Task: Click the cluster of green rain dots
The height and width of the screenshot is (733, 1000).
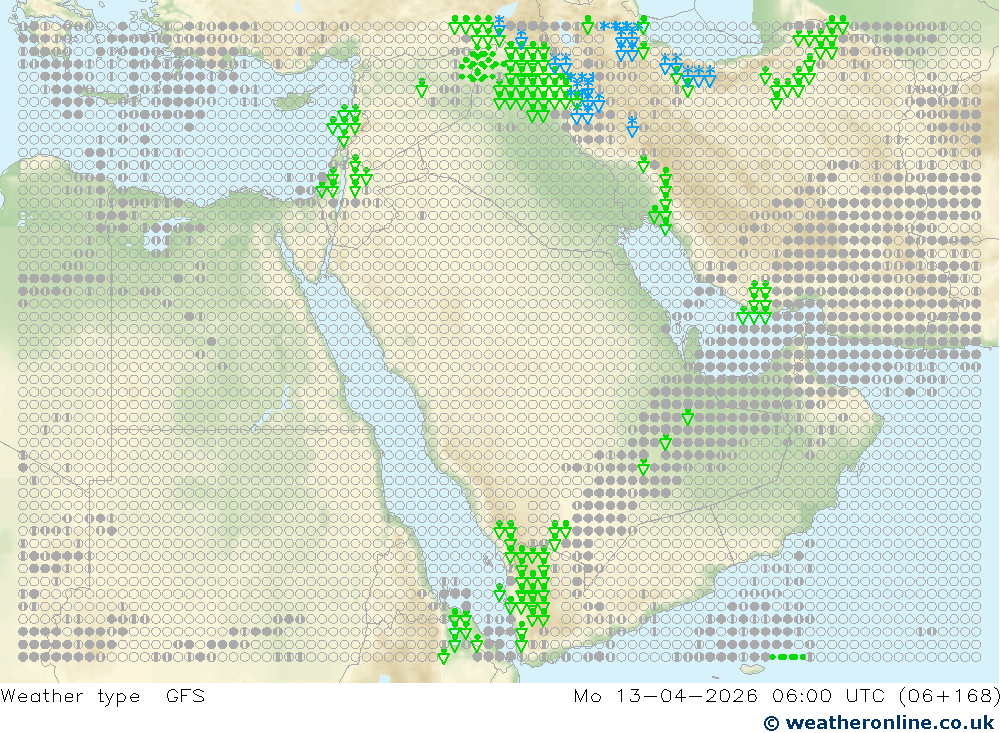Action: (x=478, y=66)
